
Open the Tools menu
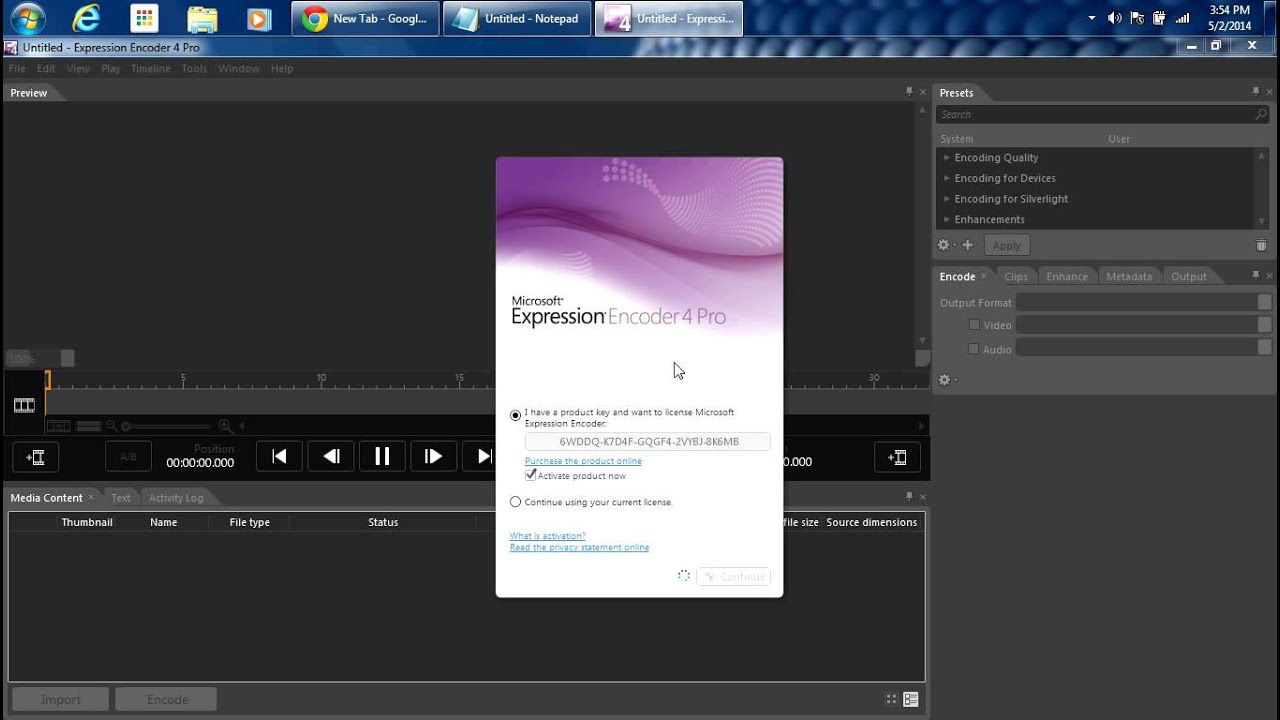[x=194, y=68]
